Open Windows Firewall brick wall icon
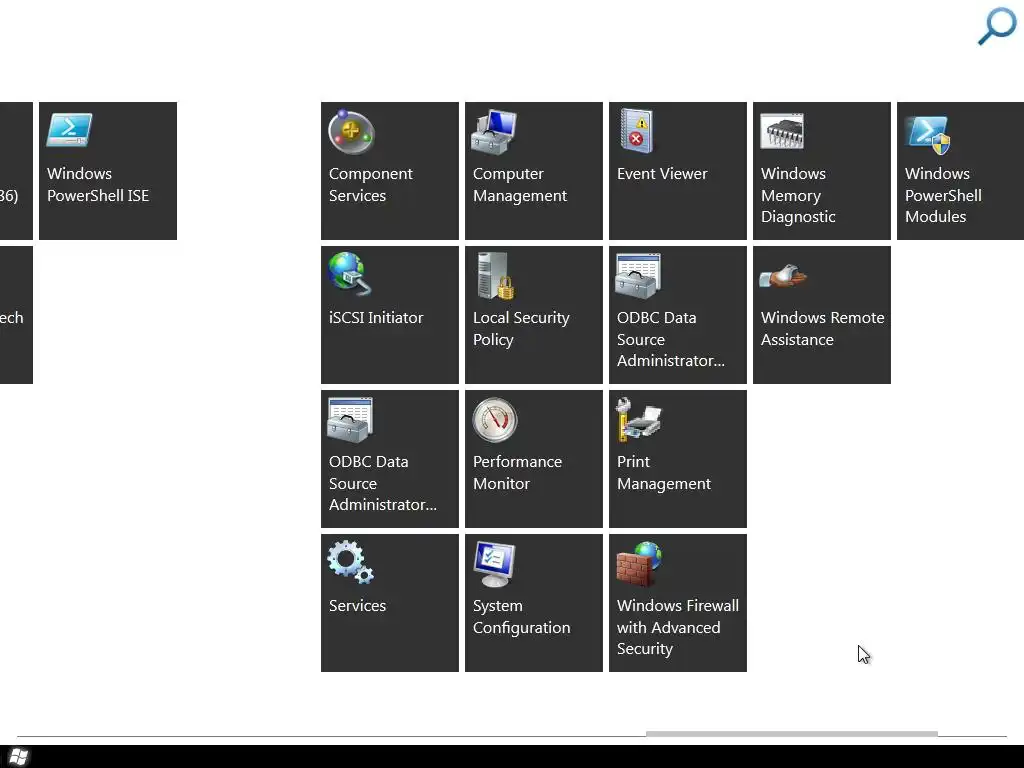 (x=639, y=564)
